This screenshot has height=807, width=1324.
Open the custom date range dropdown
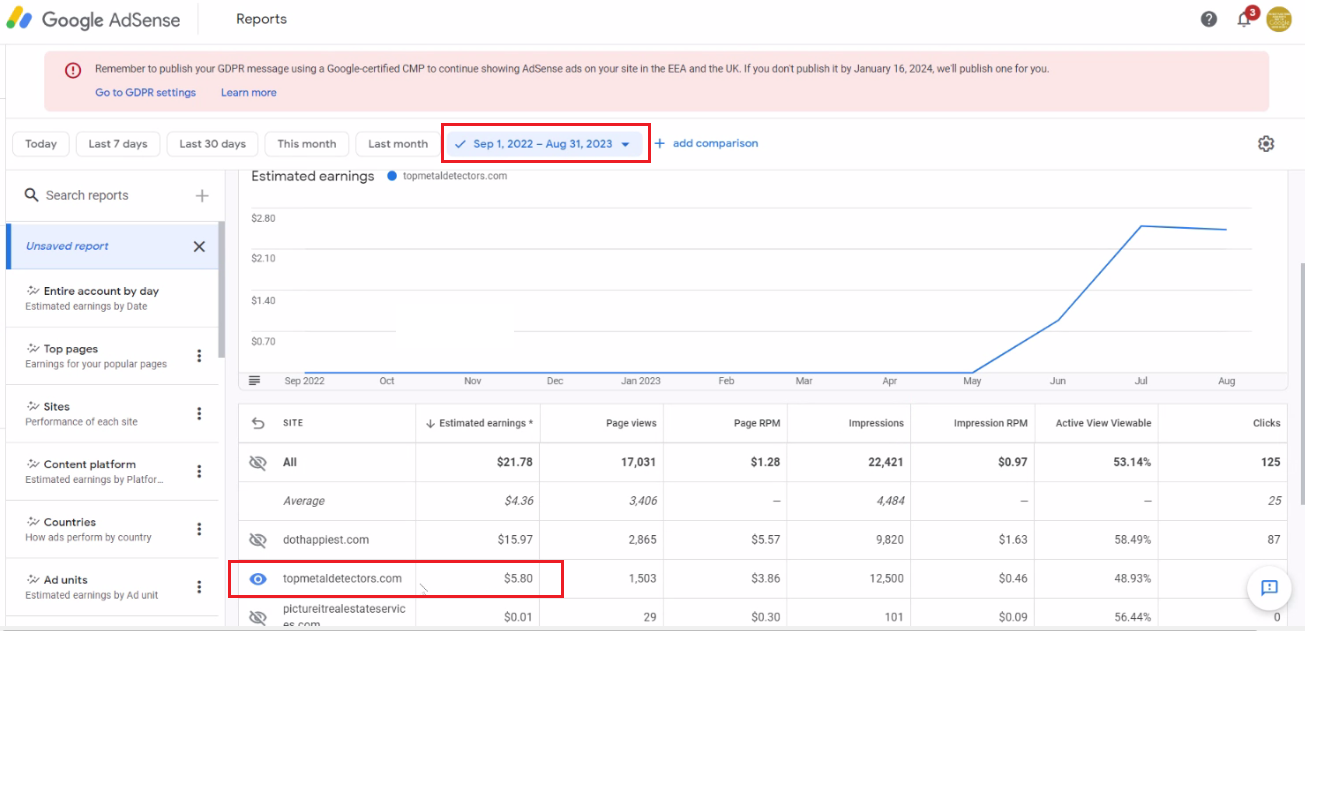pos(546,144)
